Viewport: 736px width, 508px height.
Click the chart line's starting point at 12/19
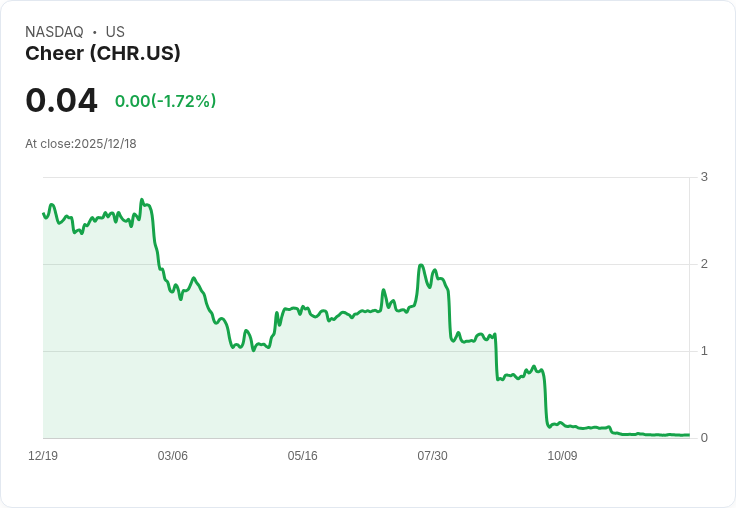[x=44, y=213]
